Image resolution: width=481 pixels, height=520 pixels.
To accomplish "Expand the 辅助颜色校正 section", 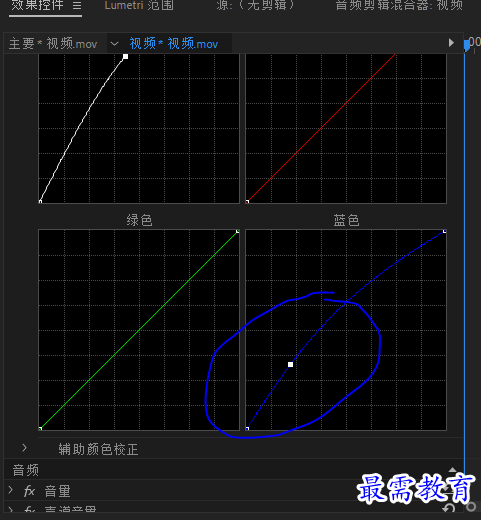I will pyautogui.click(x=24, y=448).
